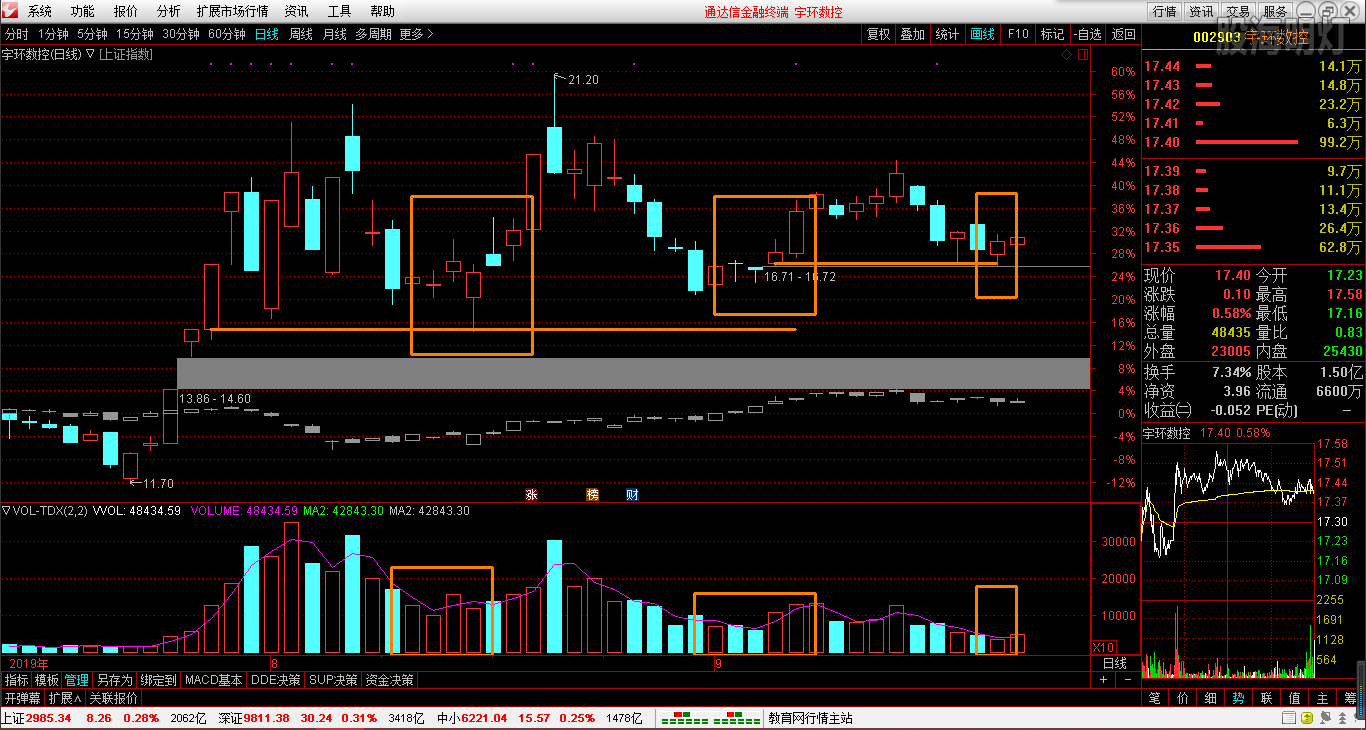The width and height of the screenshot is (1366, 730).
Task: Click the red-green market breadth indicator
Action: coord(711,718)
